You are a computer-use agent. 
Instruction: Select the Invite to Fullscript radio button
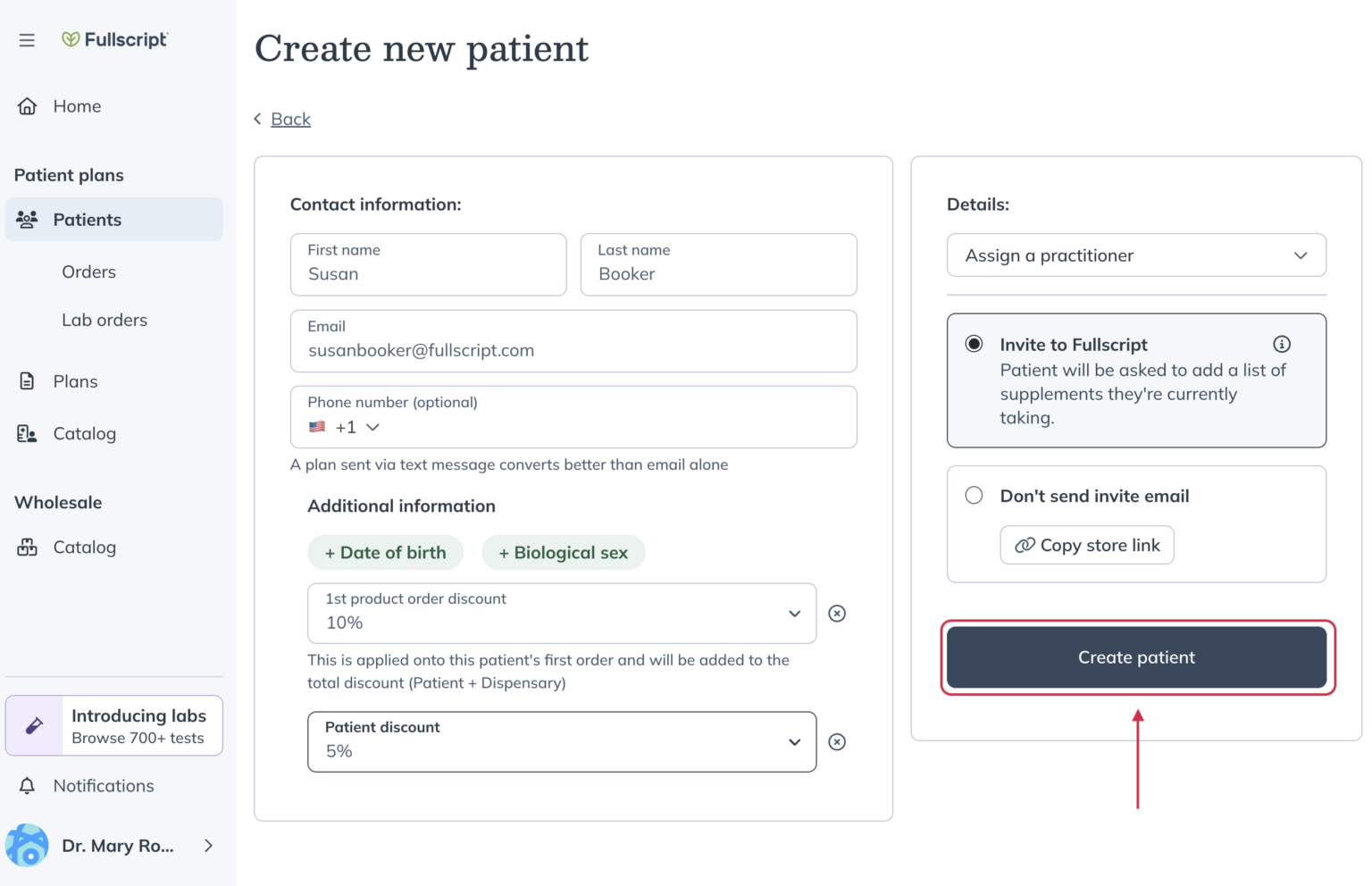pyautogui.click(x=974, y=344)
